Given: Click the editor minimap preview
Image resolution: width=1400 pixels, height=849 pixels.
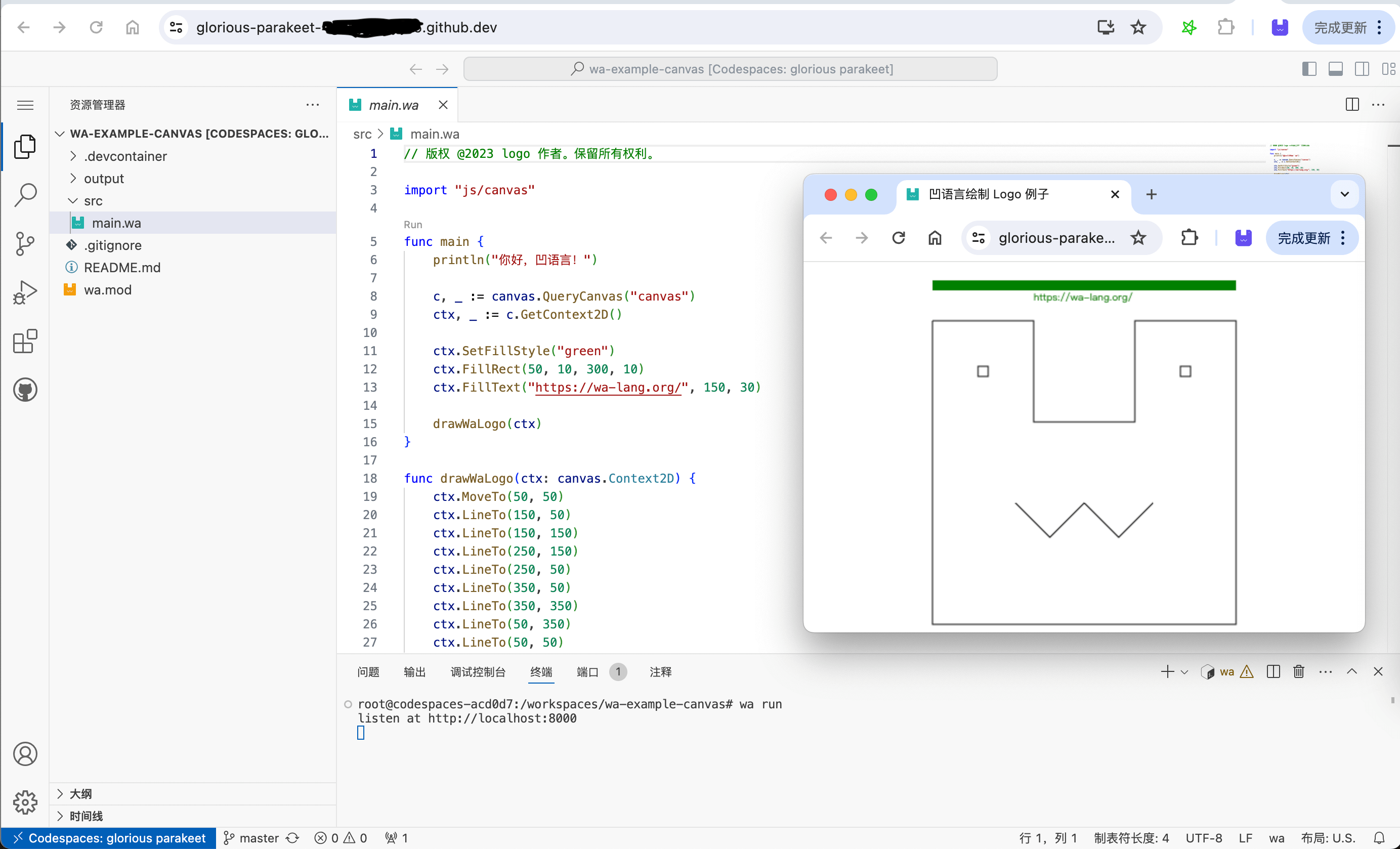Looking at the screenshot, I should coord(1295,158).
